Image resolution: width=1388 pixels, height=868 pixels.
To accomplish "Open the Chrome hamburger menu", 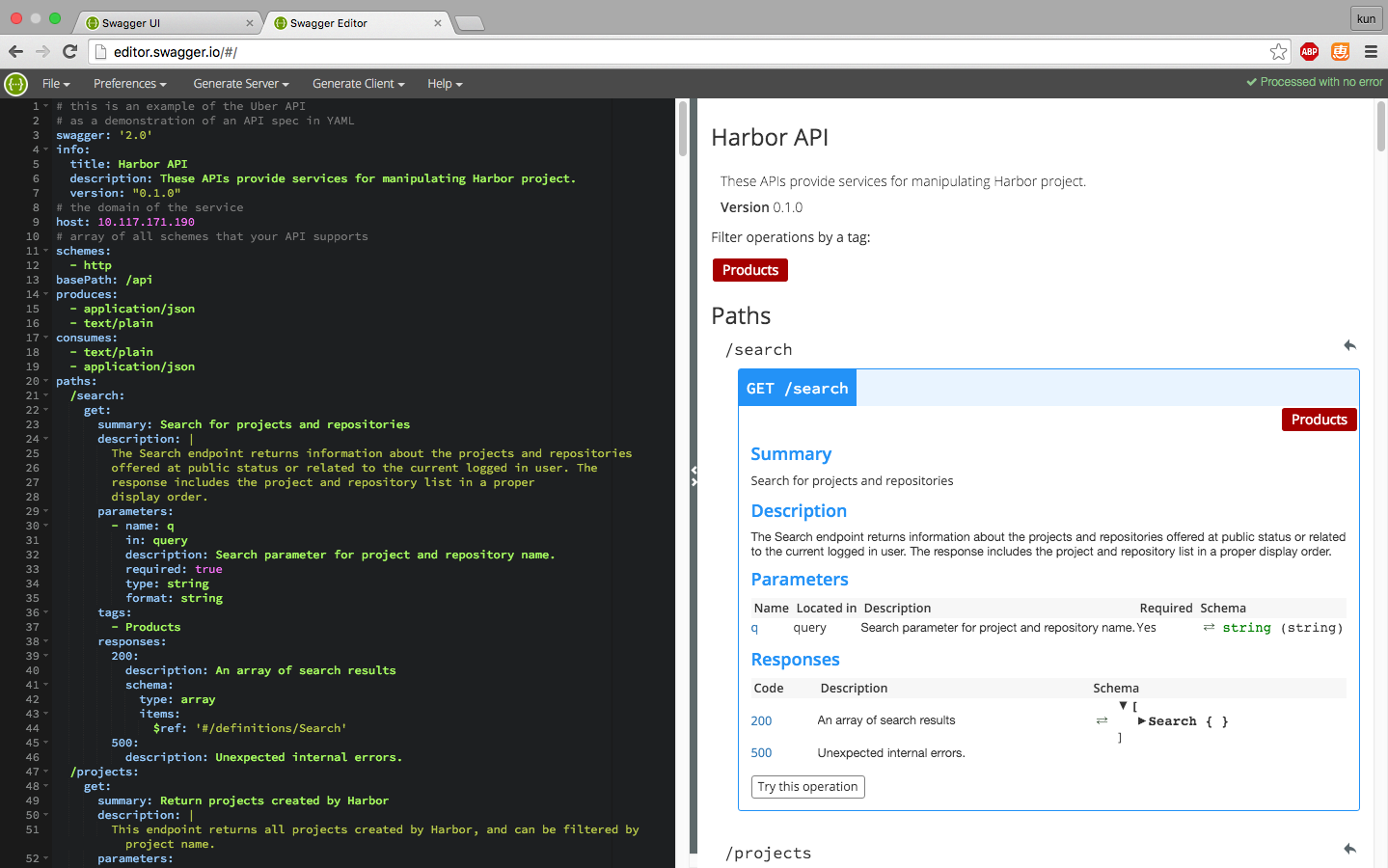I will pos(1371,52).
